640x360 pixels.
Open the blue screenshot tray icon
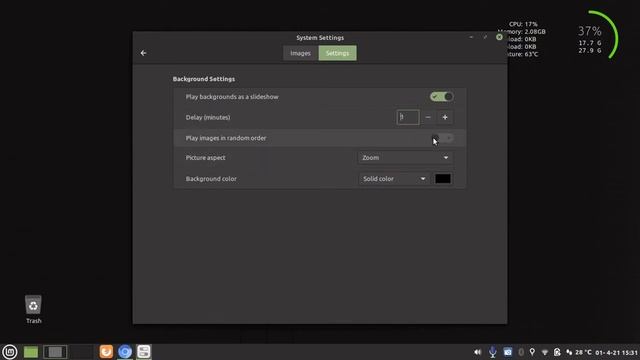[x=507, y=352]
